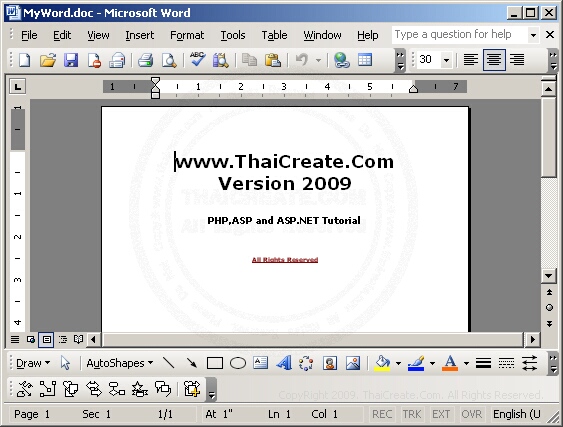Toggle center alignment
The width and height of the screenshot is (563, 427).
tap(494, 60)
